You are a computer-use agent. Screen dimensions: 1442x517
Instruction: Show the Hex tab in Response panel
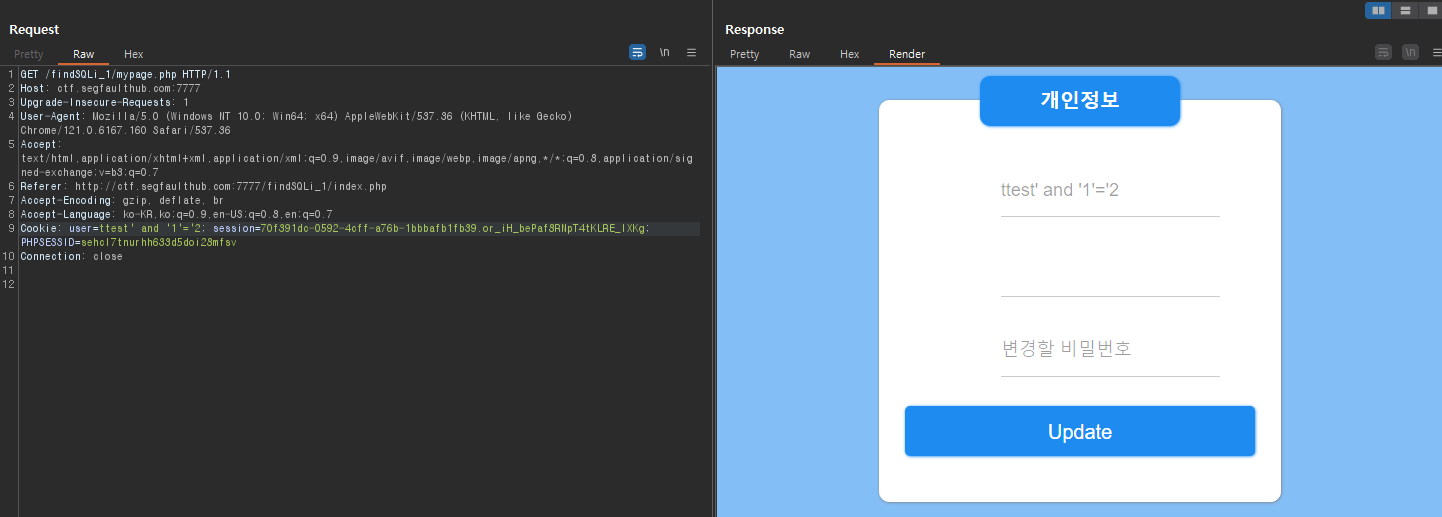[x=850, y=54]
